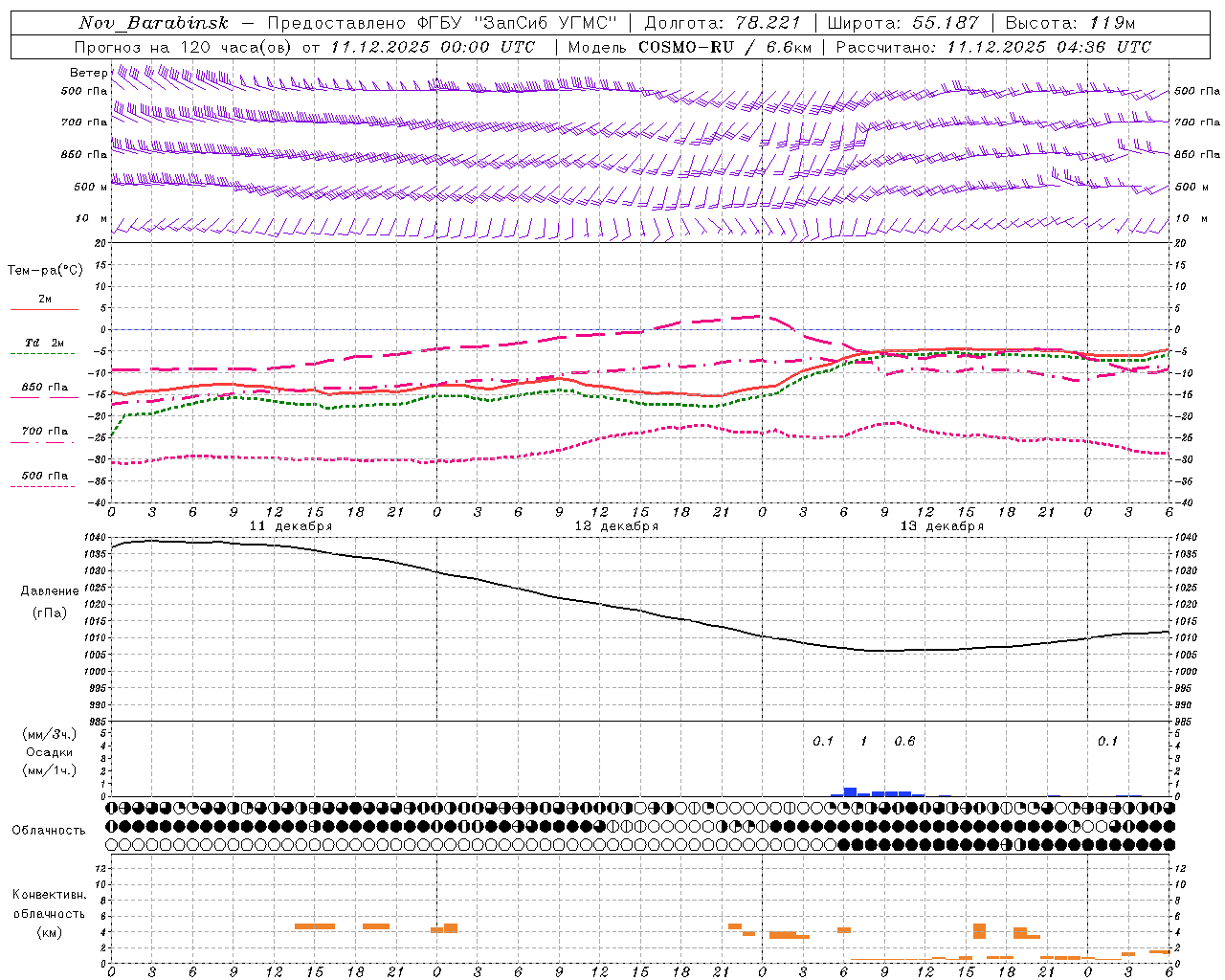The image size is (1225, 980).
Task: Click the Облачность cloud cover label
Action: [x=49, y=831]
